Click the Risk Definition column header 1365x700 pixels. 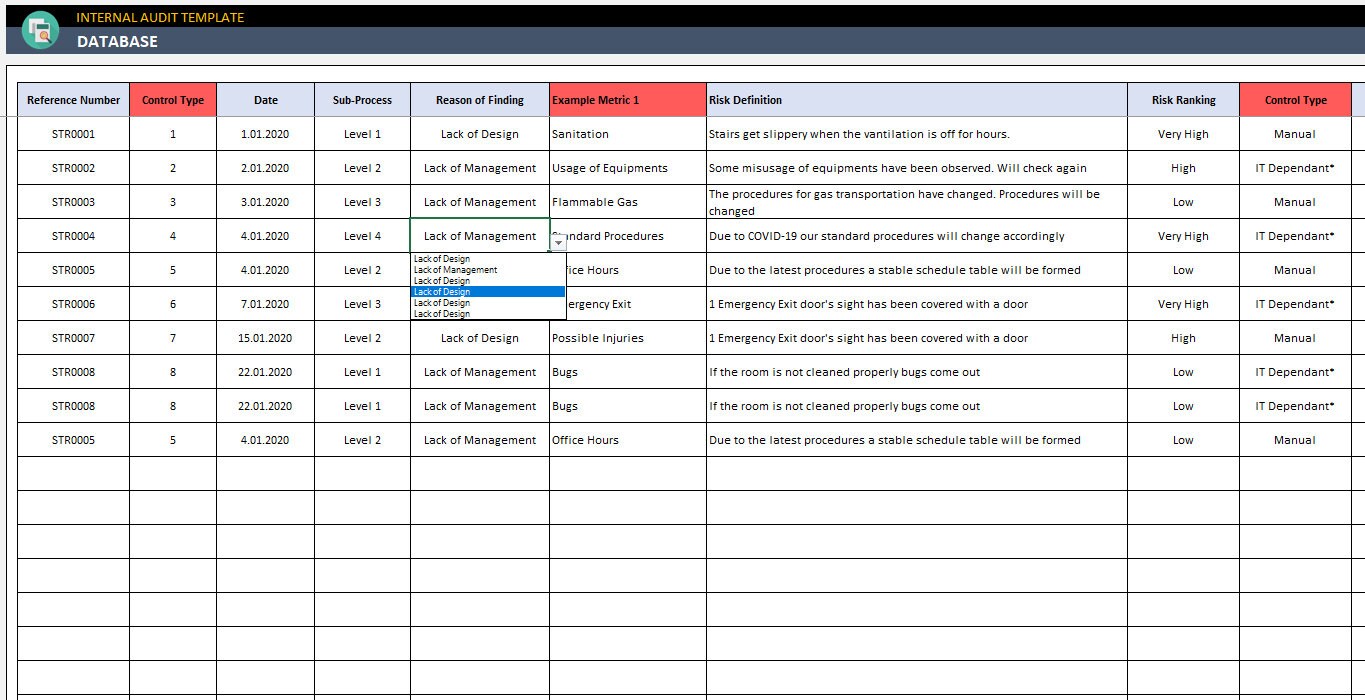917,100
